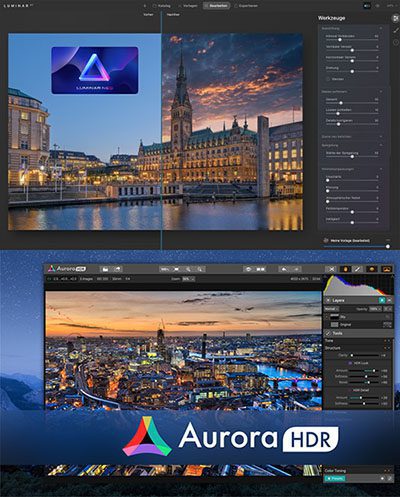Adjust the Vertikaler Versatz slider
The image size is (400, 497).
(352, 49)
